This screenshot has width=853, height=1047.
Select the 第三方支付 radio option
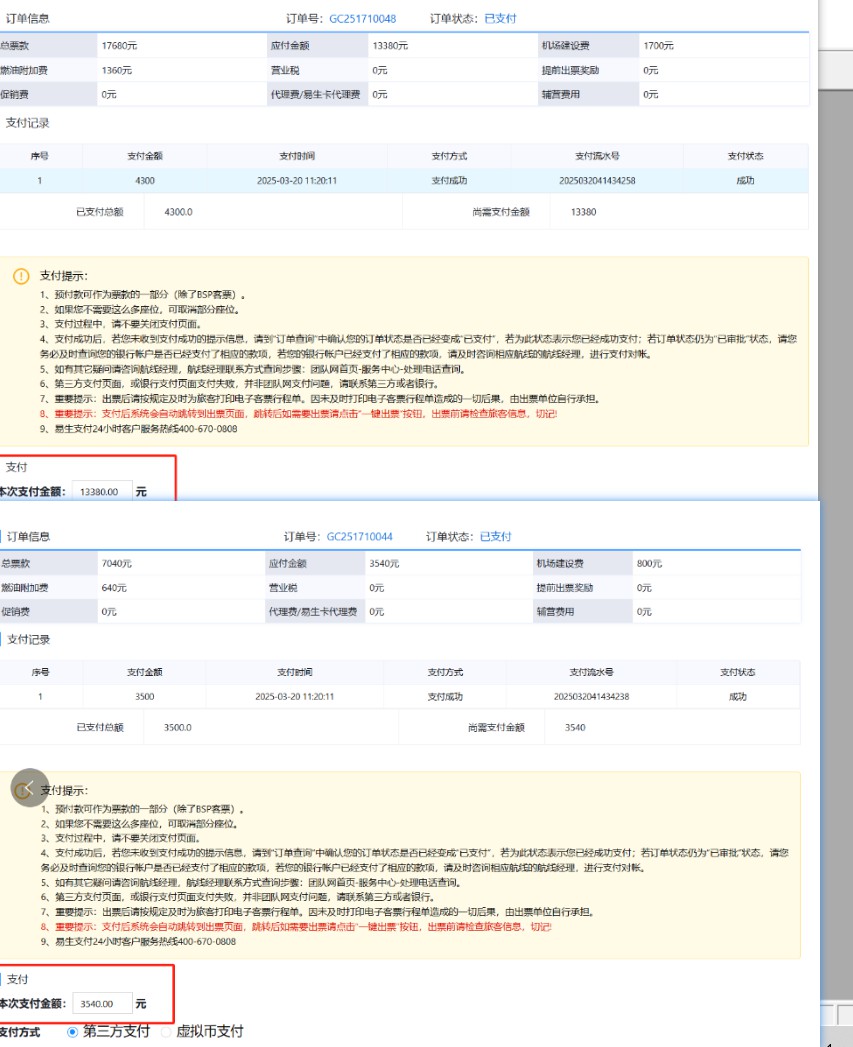click(x=72, y=1031)
